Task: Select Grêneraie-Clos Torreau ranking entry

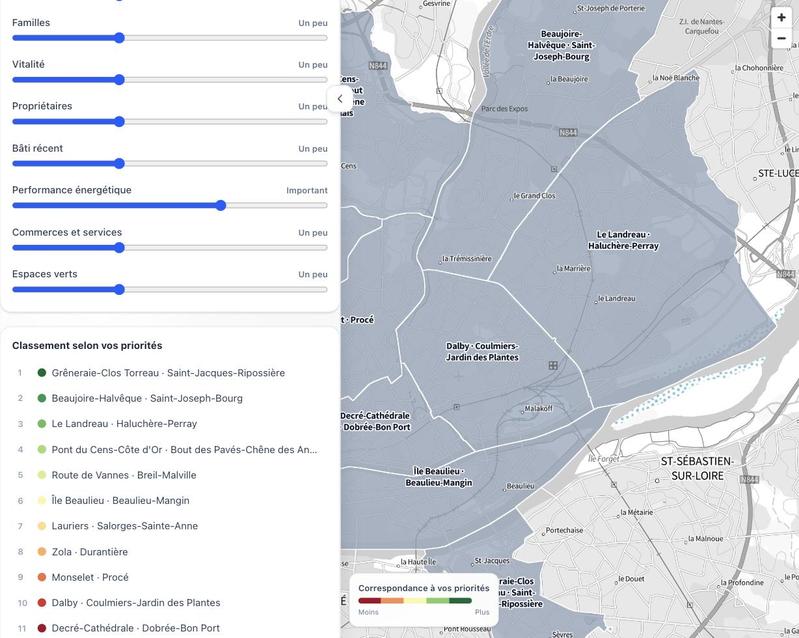Action: 170,373
